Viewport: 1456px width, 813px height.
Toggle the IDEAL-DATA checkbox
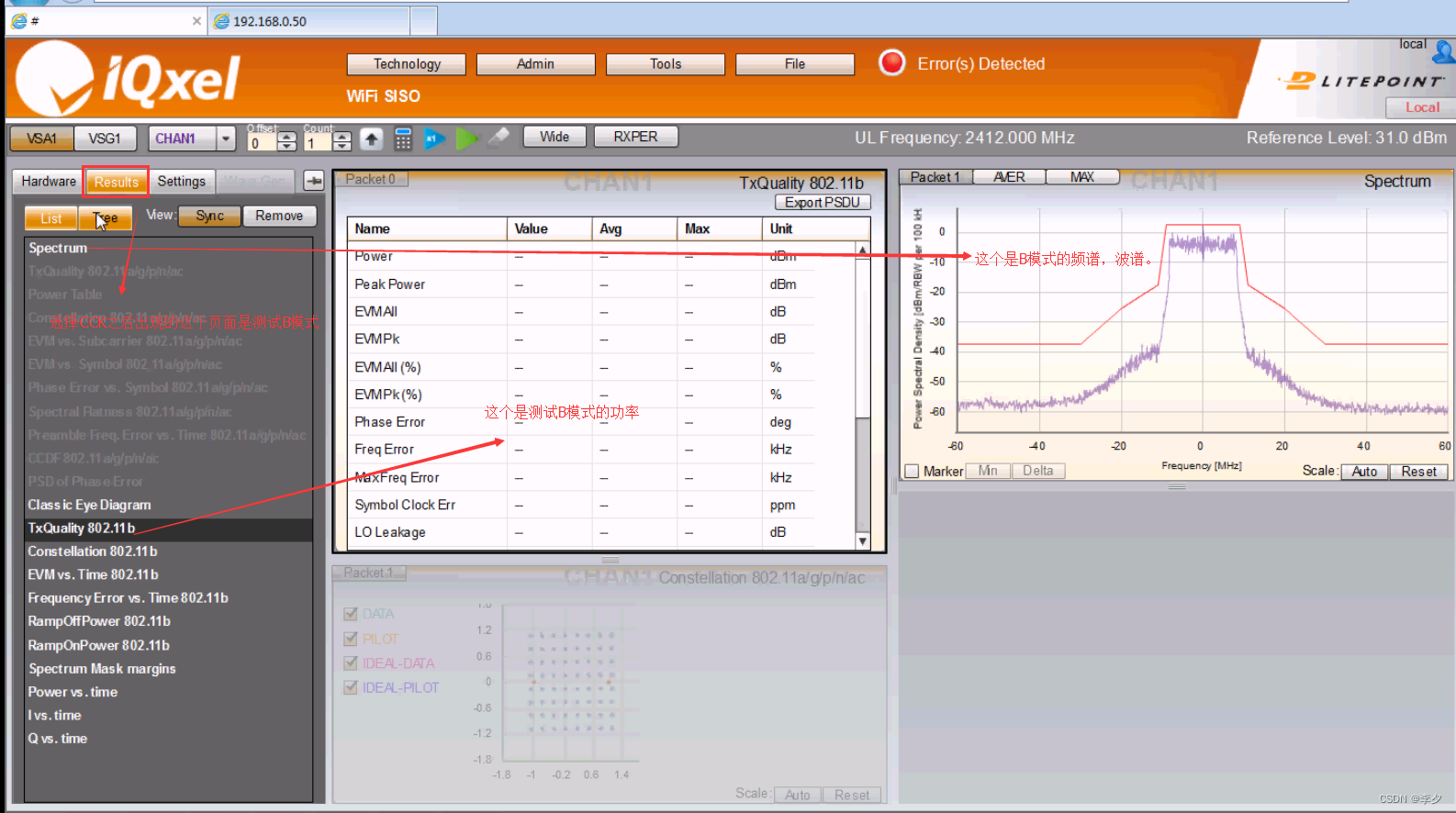click(350, 663)
